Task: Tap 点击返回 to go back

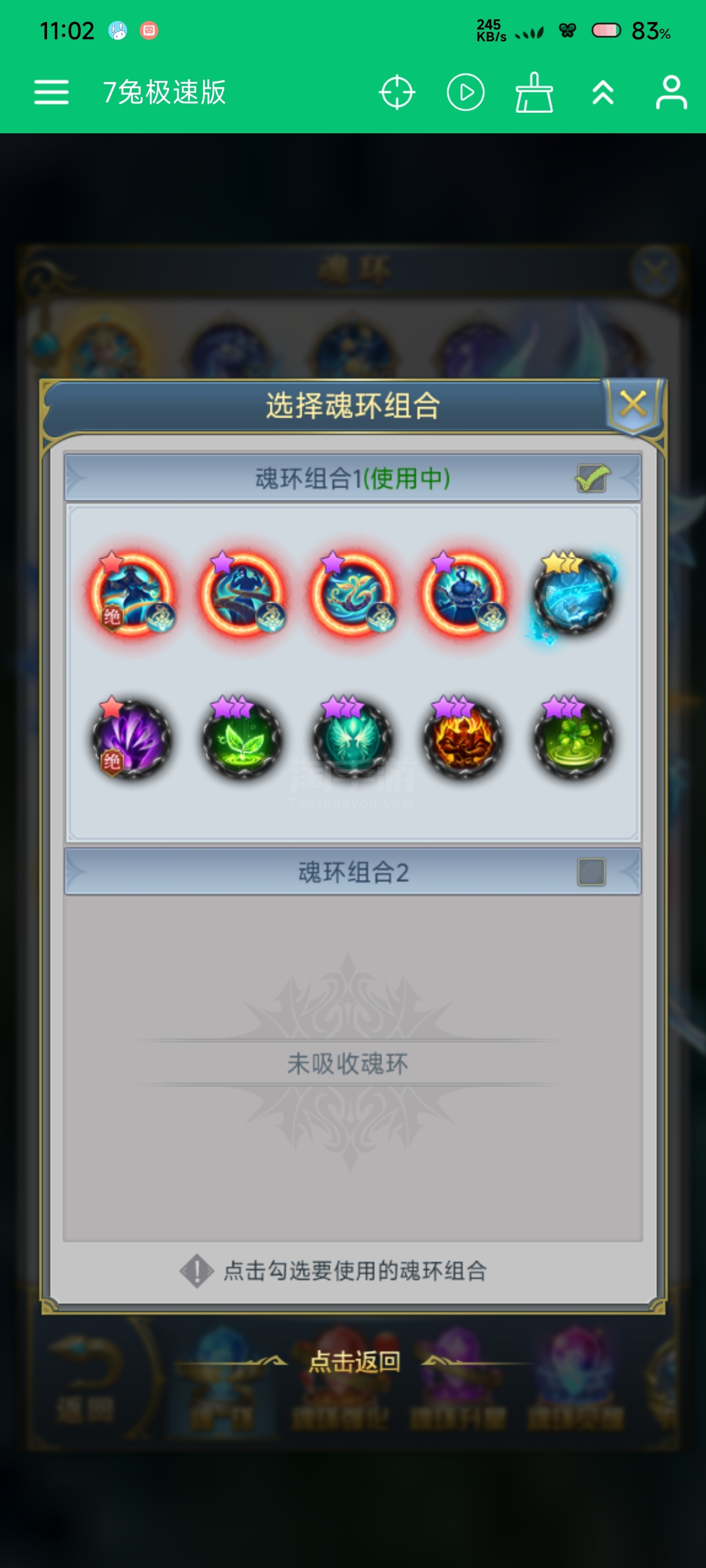Action: [x=354, y=1362]
